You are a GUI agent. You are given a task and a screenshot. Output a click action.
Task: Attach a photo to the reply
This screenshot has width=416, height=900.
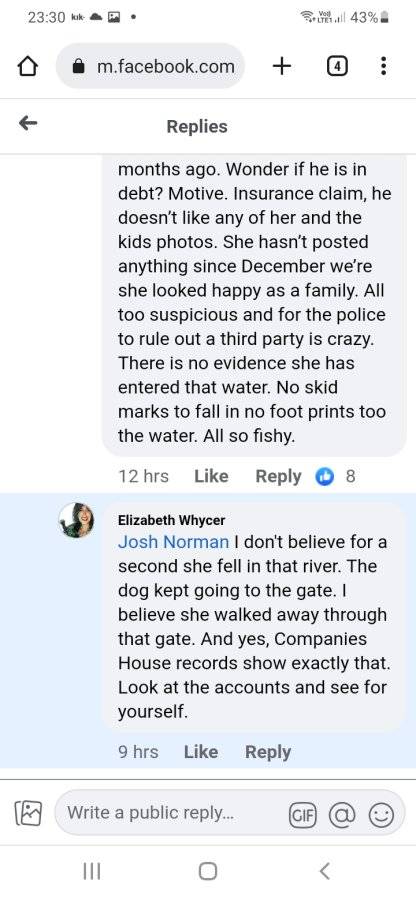28,813
